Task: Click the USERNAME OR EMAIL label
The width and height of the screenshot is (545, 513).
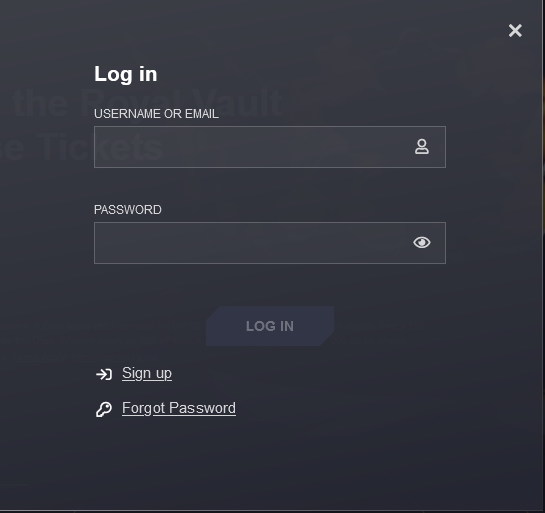Action: [156, 114]
